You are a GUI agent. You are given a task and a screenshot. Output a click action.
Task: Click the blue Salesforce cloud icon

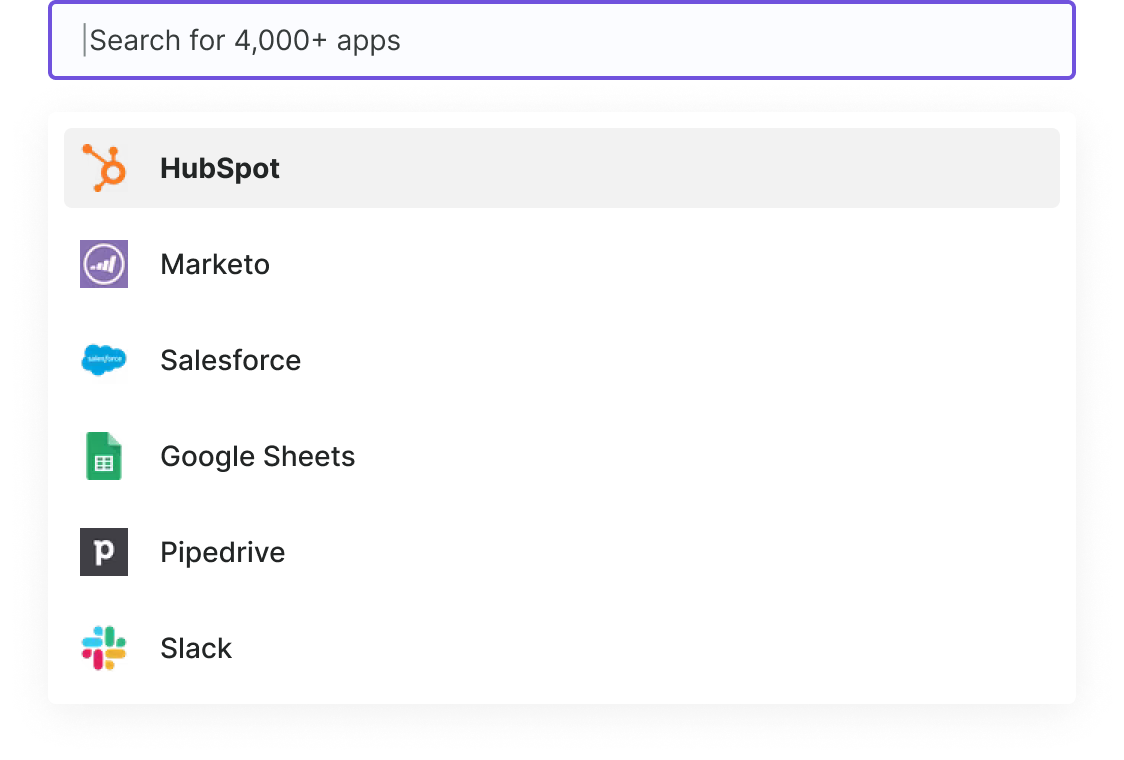click(104, 360)
